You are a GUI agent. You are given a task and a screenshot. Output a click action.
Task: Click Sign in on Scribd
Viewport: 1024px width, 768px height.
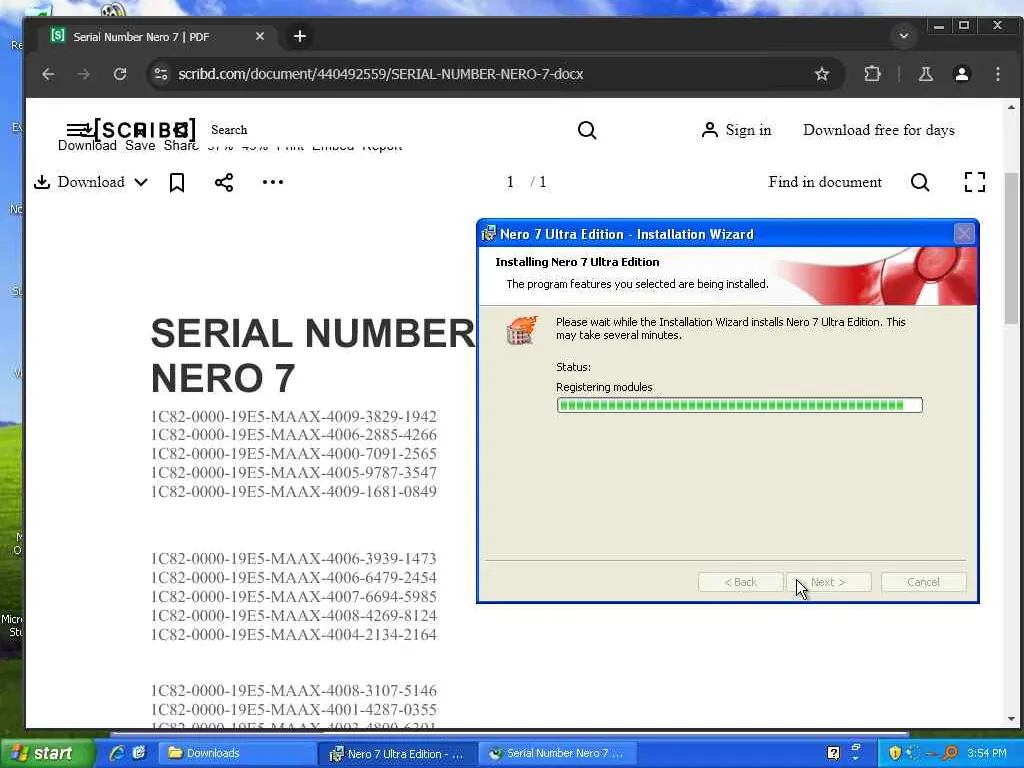pos(736,130)
